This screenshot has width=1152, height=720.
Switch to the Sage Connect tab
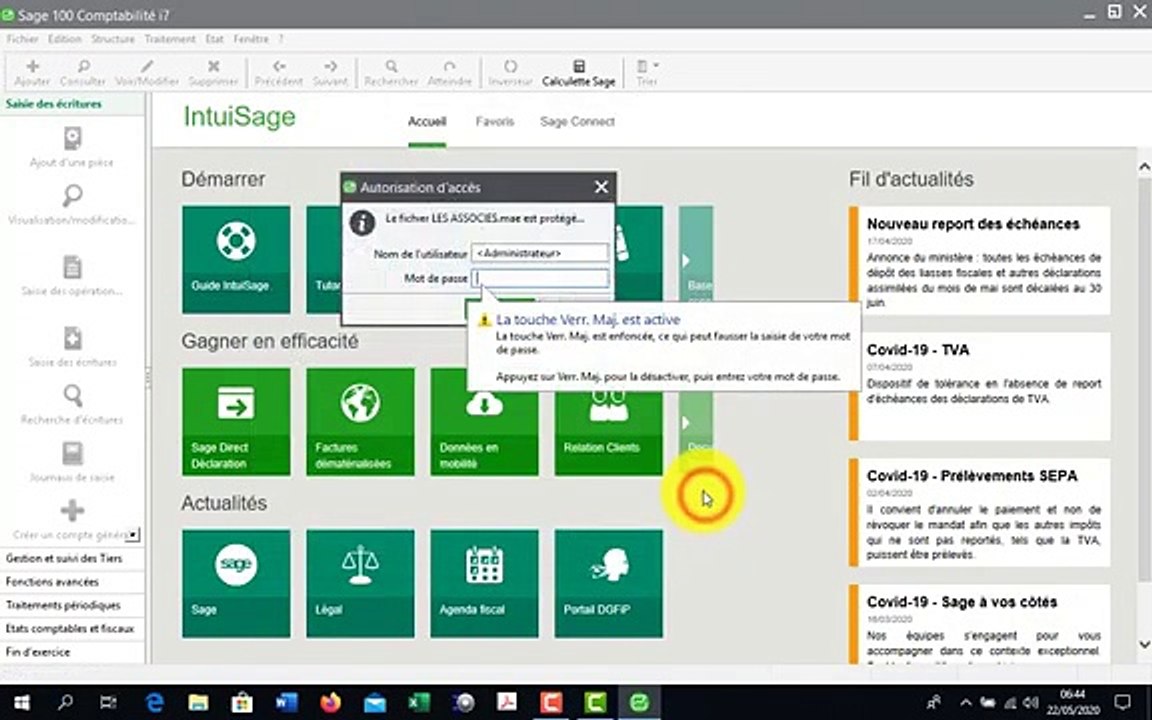[x=577, y=121]
